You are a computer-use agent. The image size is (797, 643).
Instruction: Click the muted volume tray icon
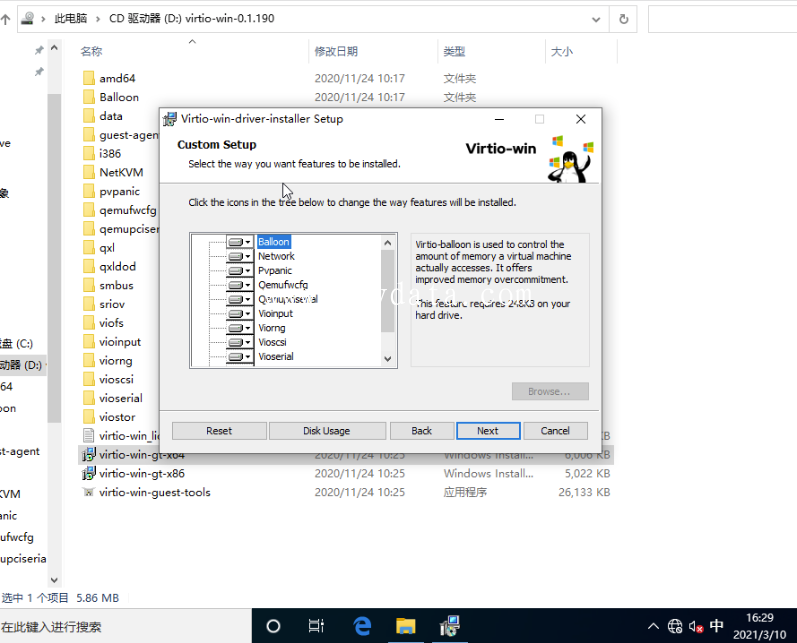[695, 626]
